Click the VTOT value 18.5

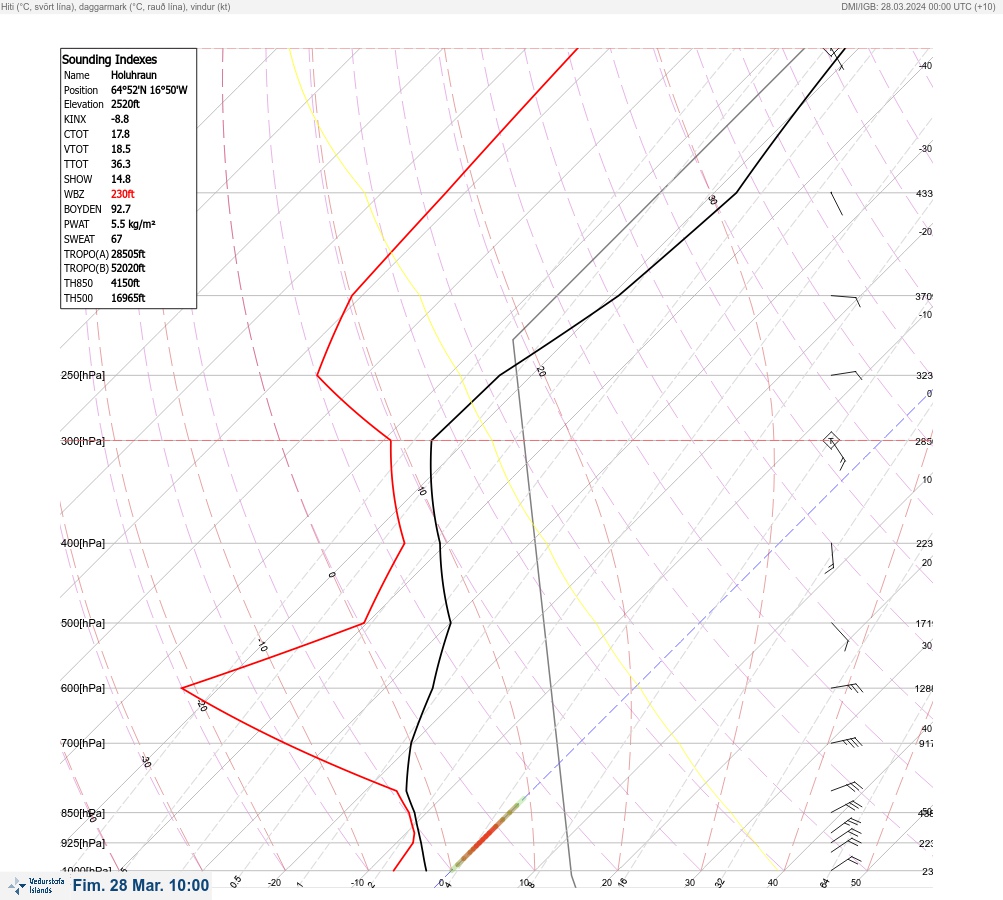click(x=121, y=149)
